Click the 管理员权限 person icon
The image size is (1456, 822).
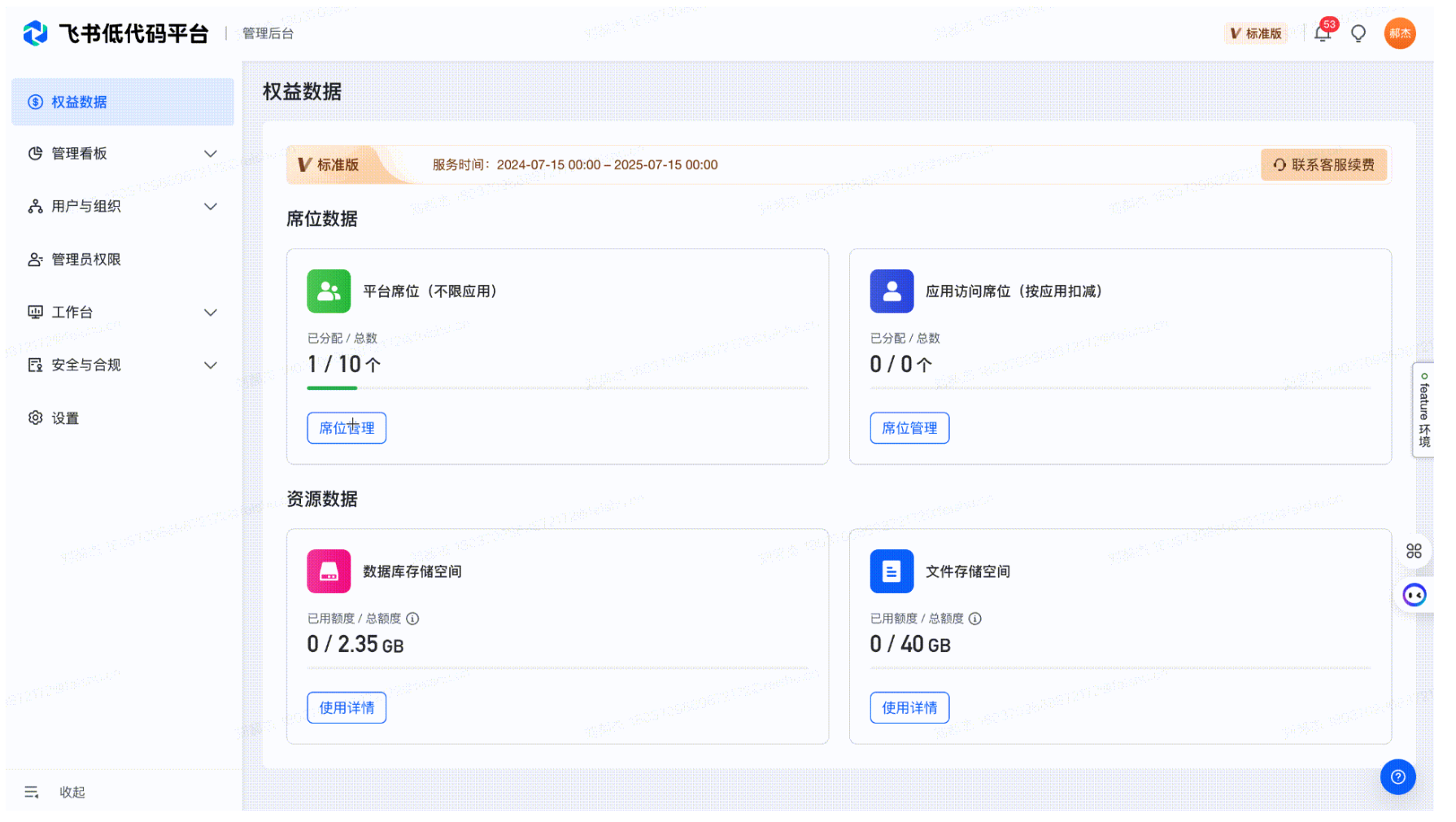[x=35, y=260]
